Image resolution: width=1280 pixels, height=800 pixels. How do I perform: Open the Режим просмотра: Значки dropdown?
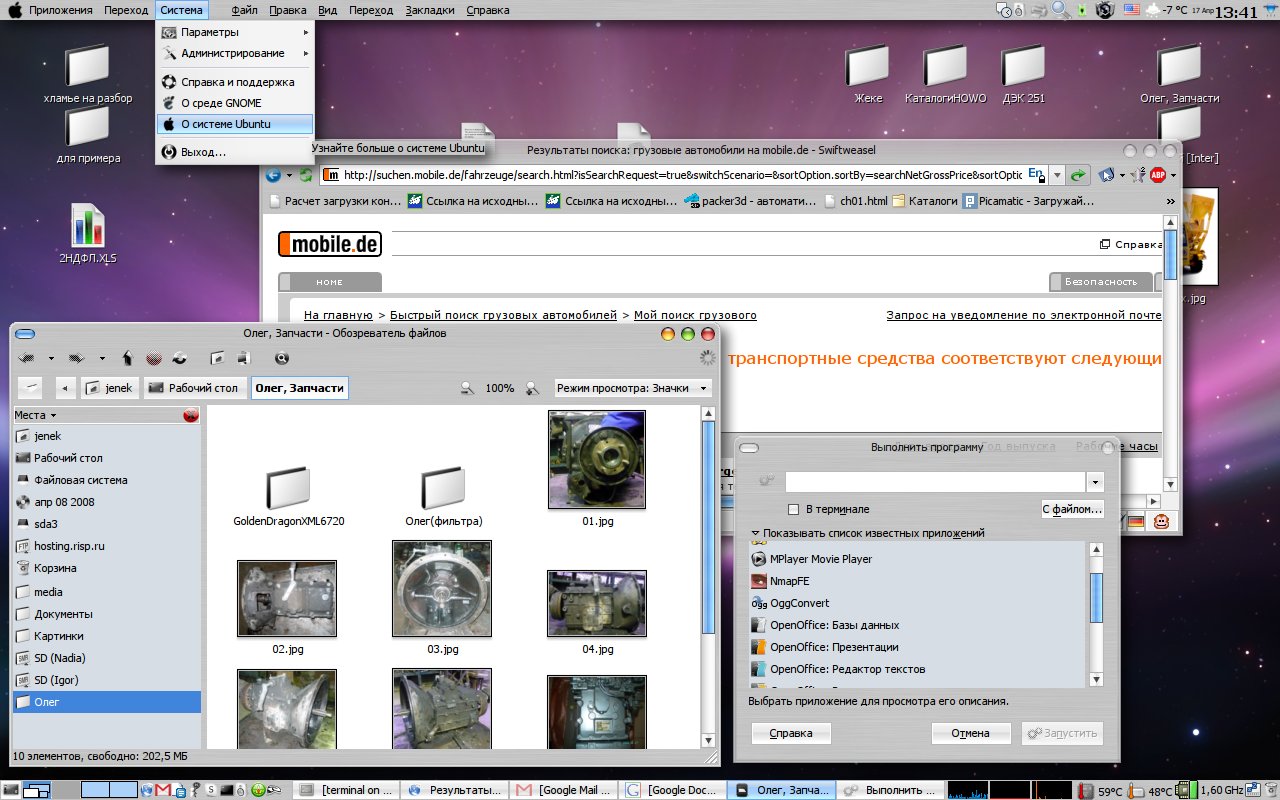click(x=633, y=388)
